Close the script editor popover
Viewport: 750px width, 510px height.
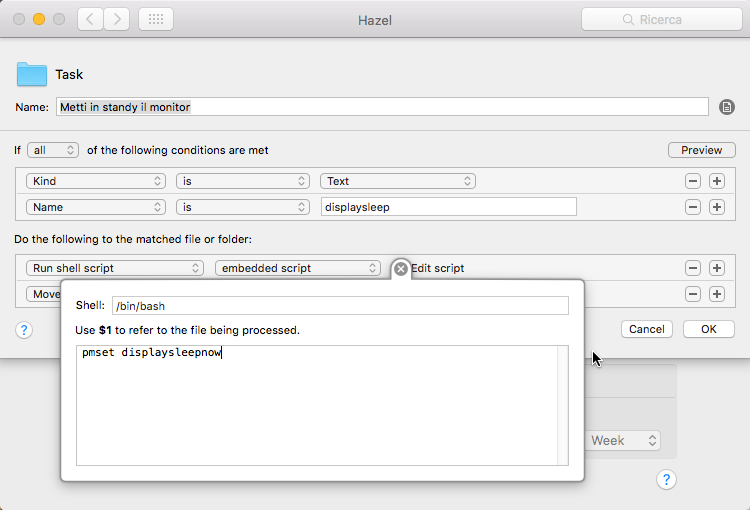[401, 269]
